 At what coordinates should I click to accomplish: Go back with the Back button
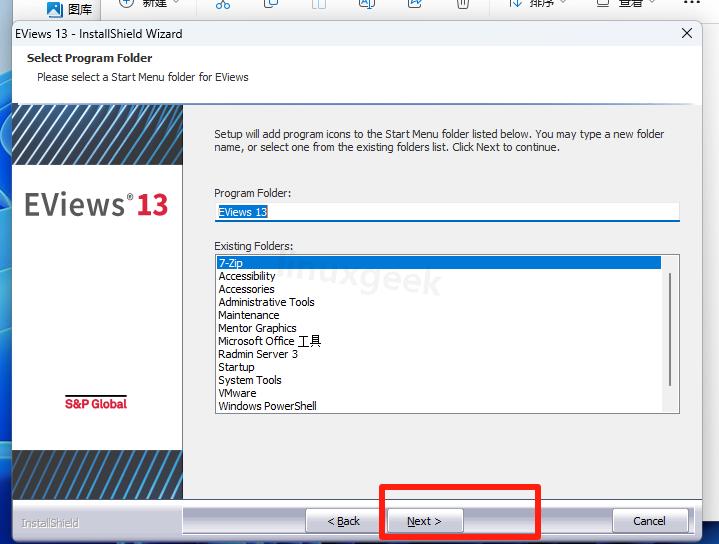[x=344, y=521]
